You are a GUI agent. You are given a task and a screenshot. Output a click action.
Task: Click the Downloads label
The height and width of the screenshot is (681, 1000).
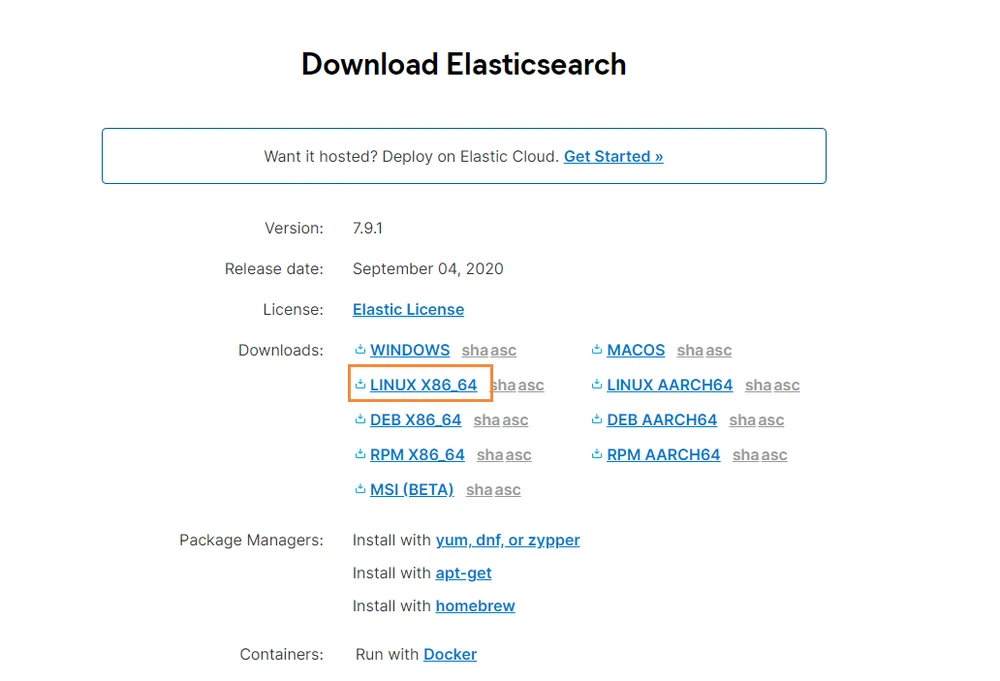281,350
